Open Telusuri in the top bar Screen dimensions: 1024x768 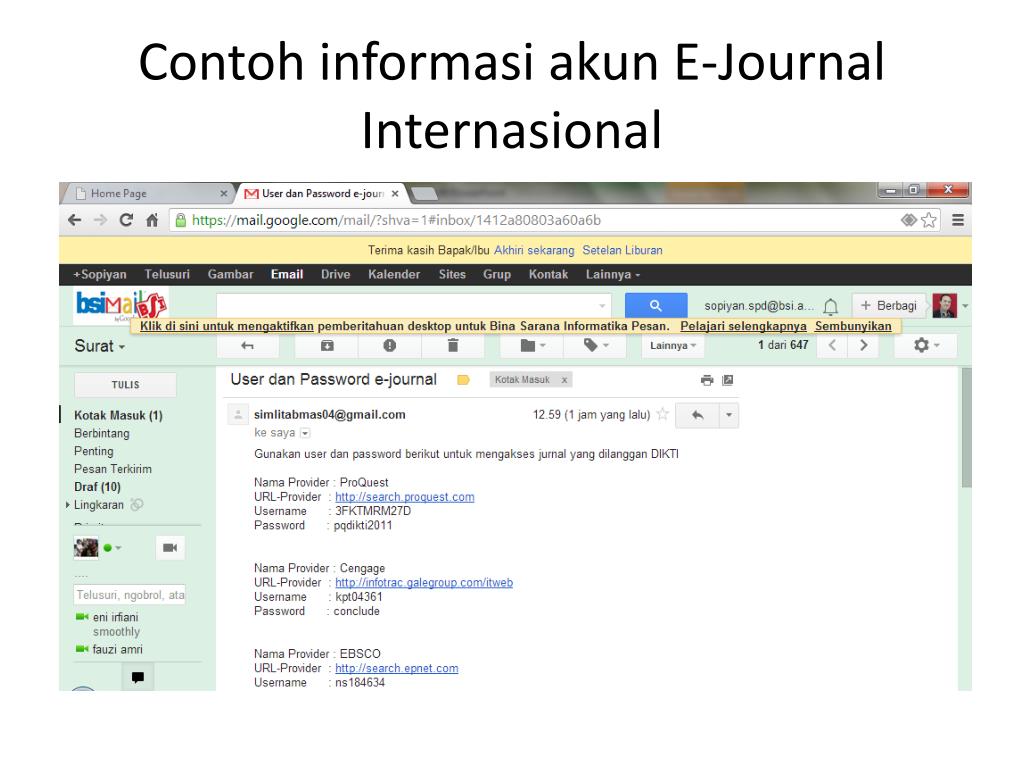click(x=167, y=274)
